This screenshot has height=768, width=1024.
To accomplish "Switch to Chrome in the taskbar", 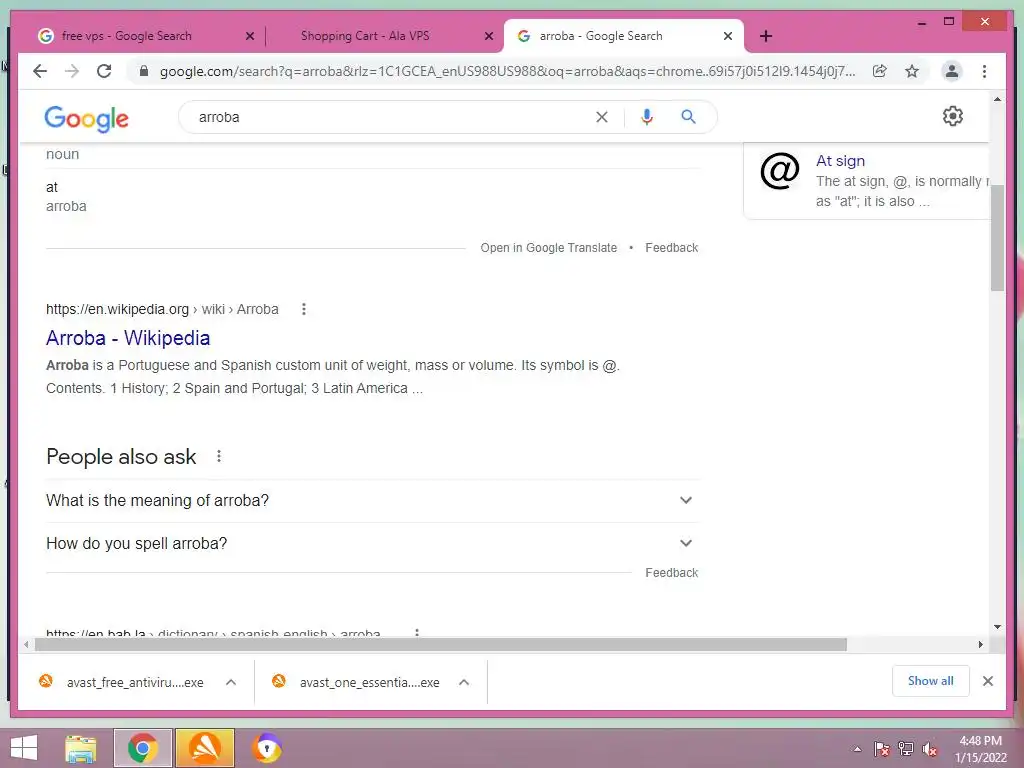I will click(143, 748).
